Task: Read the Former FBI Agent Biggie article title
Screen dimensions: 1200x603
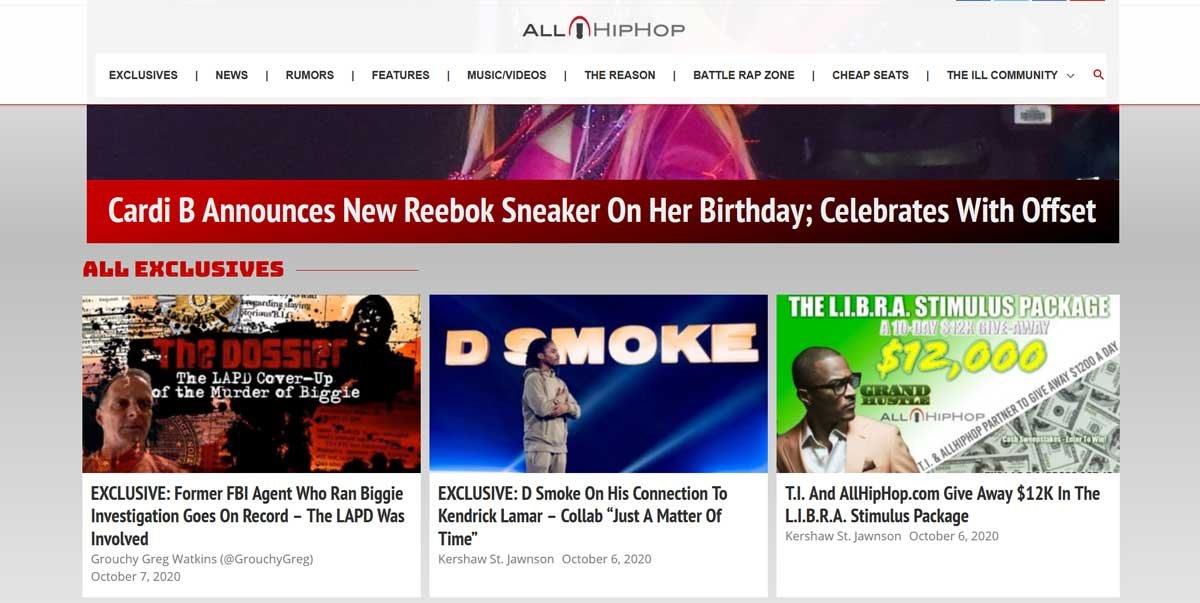Action: pyautogui.click(x=248, y=516)
